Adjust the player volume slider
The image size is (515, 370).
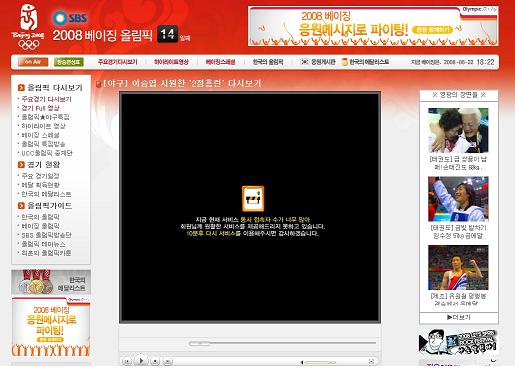(x=320, y=362)
